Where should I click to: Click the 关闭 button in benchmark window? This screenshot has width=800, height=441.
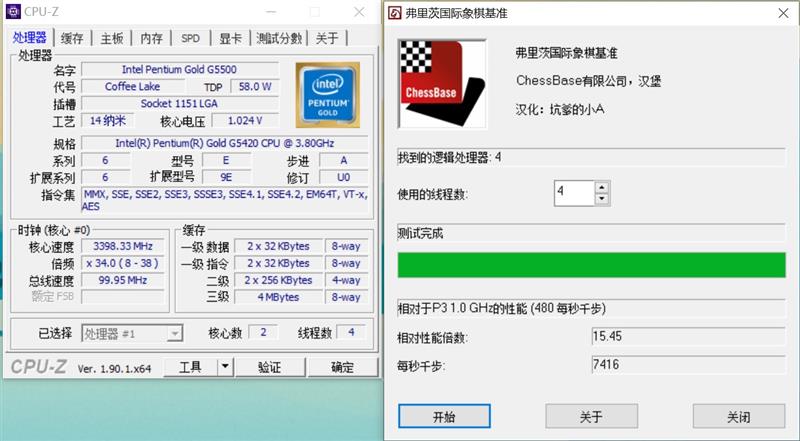pyautogui.click(x=738, y=416)
